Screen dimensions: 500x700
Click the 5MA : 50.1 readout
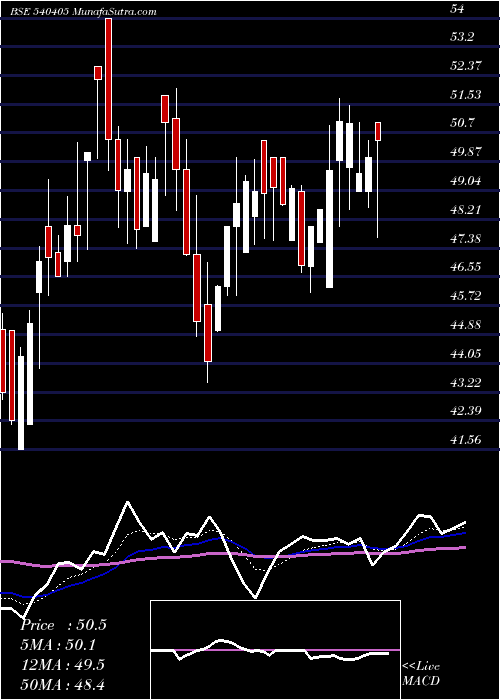pyautogui.click(x=59, y=645)
